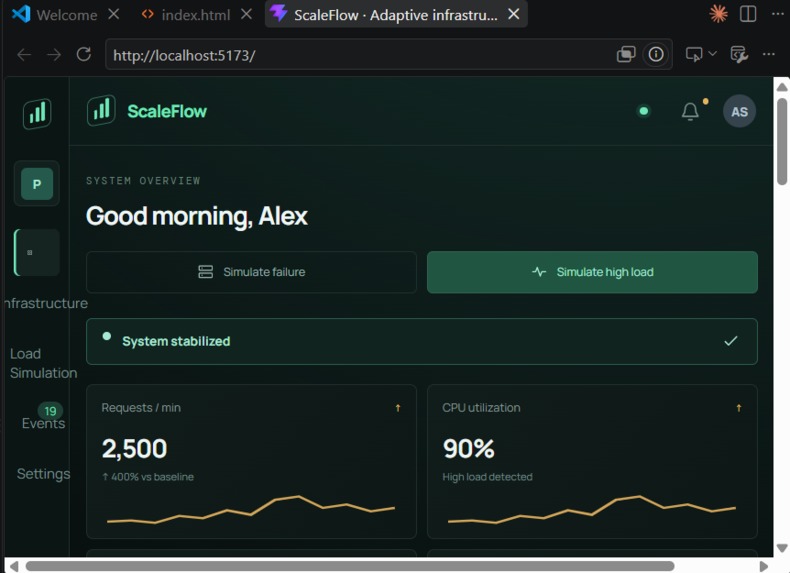Open page in new window icon
The height and width of the screenshot is (573, 790).
click(626, 54)
